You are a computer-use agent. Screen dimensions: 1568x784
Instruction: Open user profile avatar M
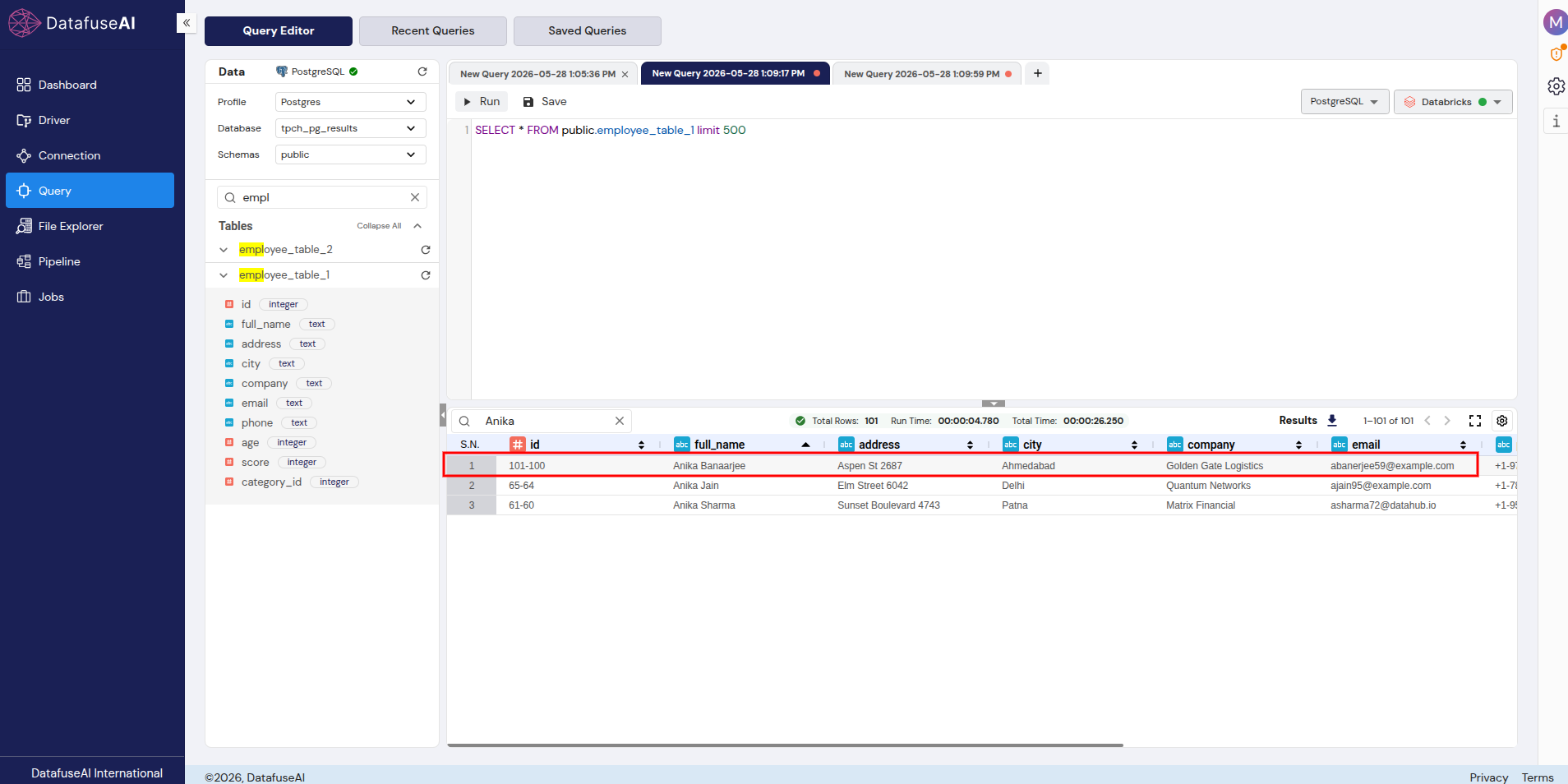1555,22
